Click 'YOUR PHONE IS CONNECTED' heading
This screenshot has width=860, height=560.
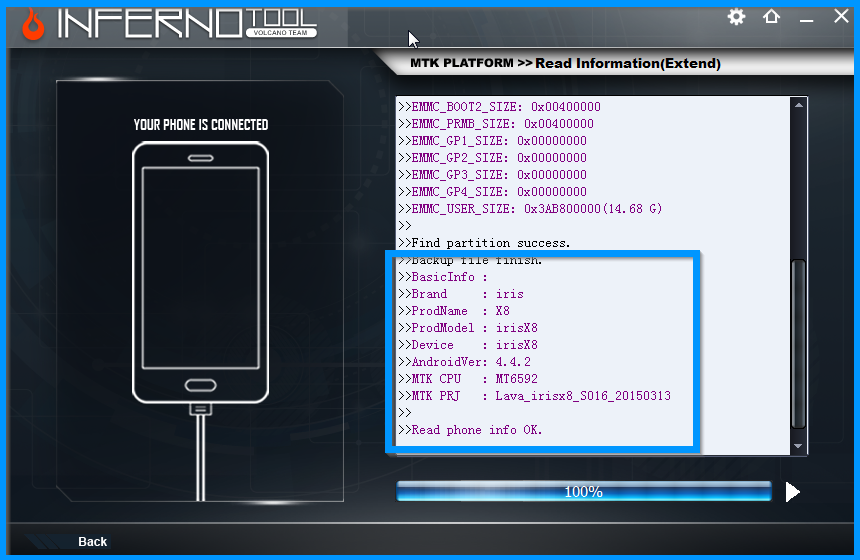(201, 125)
